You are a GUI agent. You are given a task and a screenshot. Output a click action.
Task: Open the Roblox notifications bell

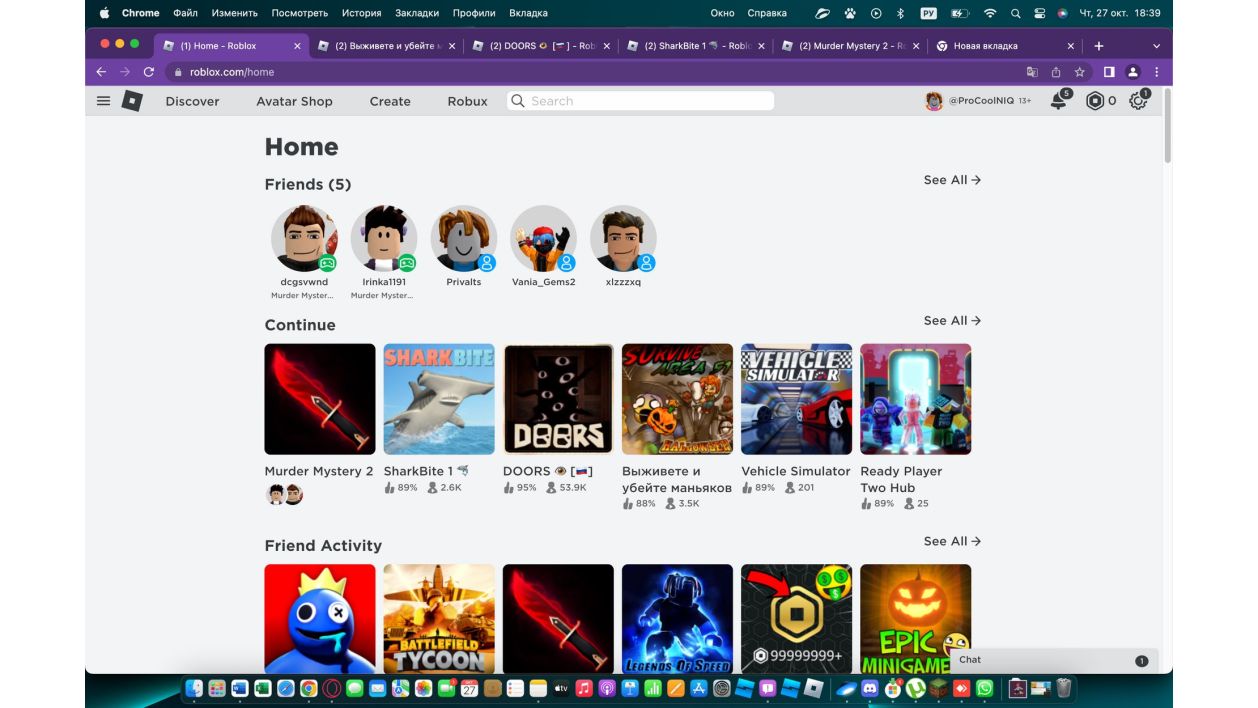1058,101
